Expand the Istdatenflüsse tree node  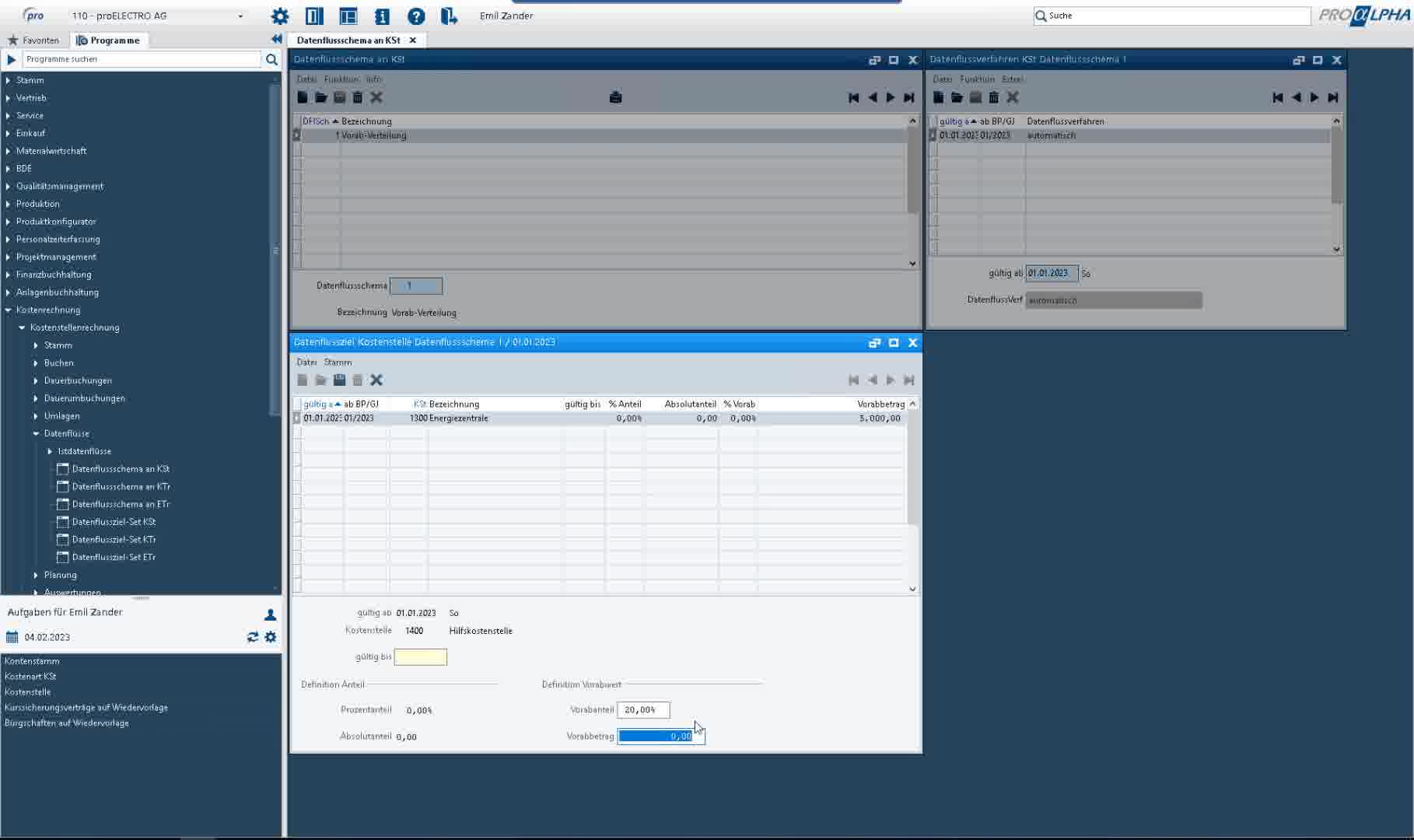click(x=50, y=451)
